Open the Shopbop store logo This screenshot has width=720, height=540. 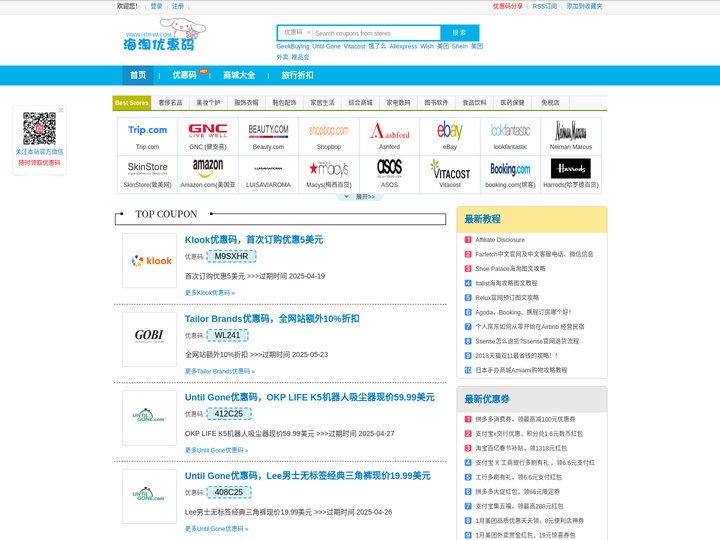(x=329, y=130)
